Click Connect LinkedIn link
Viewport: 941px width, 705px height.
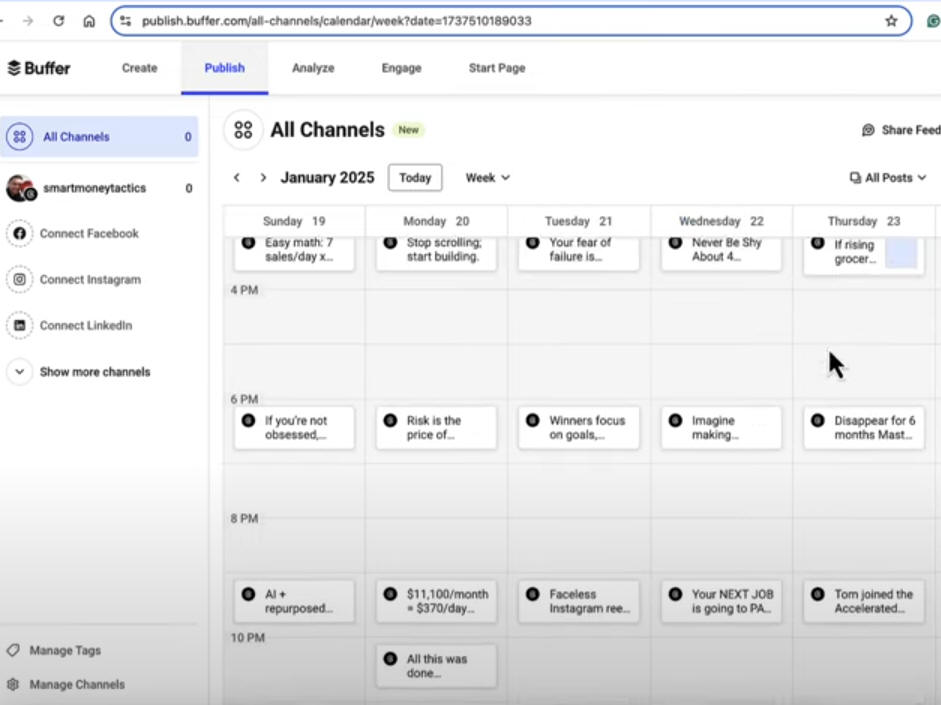[86, 326]
